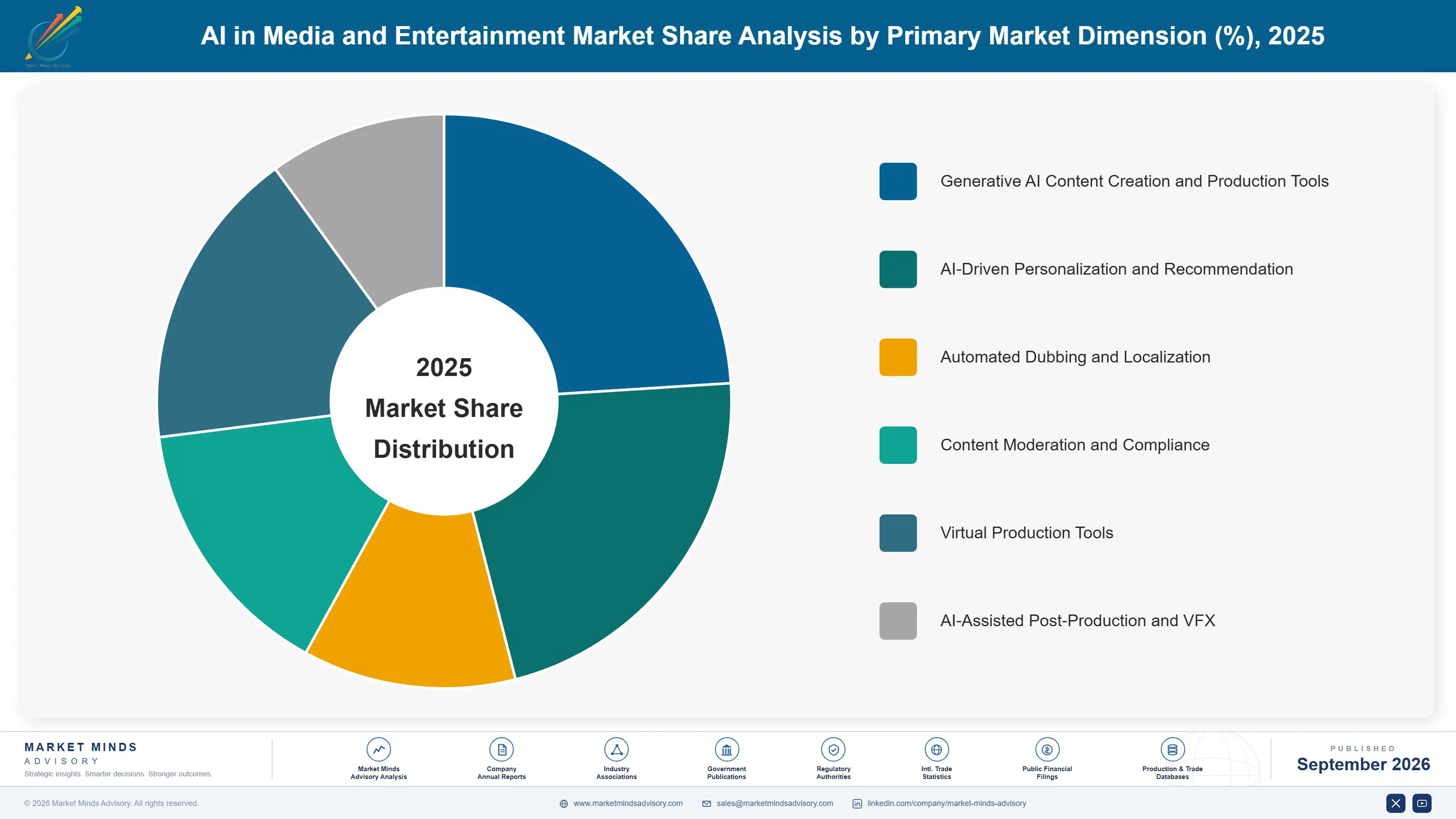Click the legend text 'Virtual Production Tools'
The width and height of the screenshot is (1456, 819).
point(1026,533)
